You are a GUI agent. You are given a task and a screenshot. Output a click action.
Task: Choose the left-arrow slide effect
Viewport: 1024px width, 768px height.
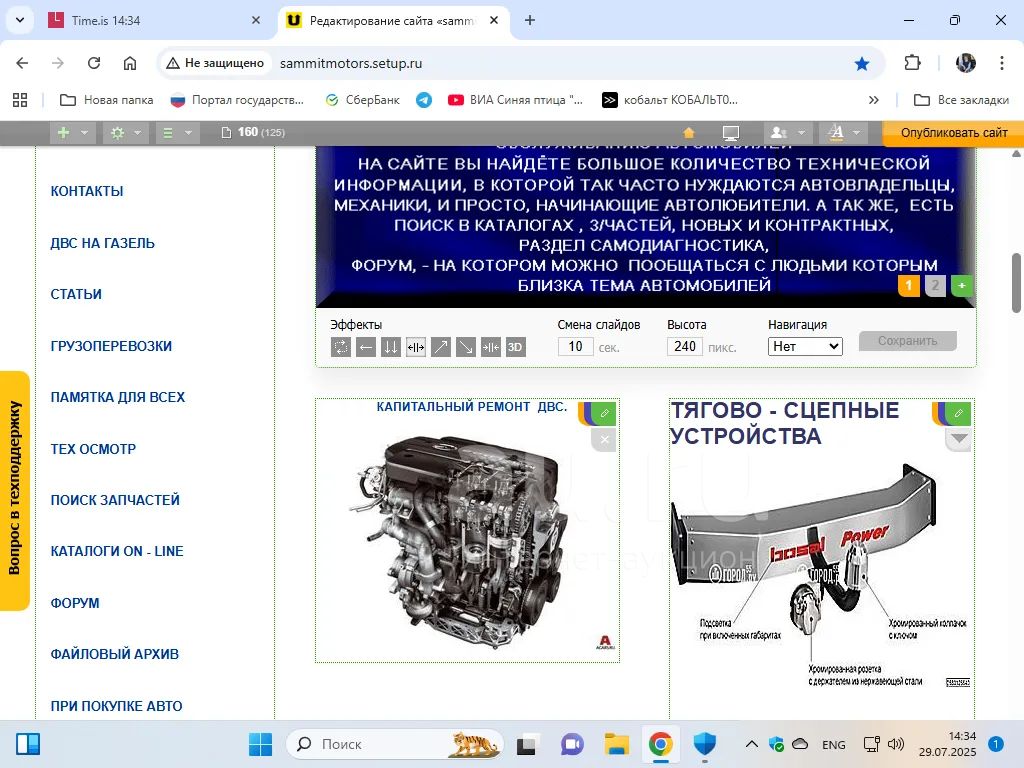click(x=366, y=347)
